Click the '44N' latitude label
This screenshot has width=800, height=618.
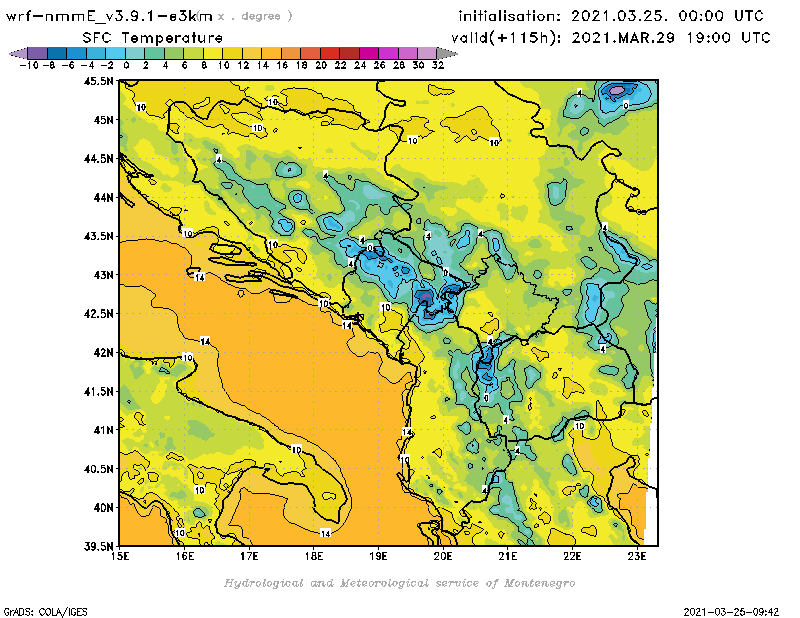[103, 197]
